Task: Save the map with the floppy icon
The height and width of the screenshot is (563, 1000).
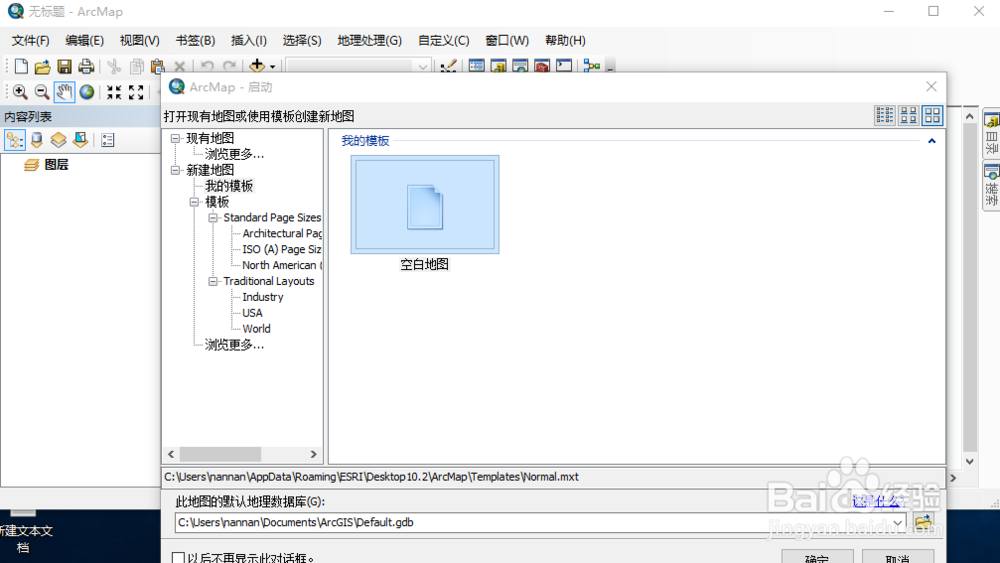Action: [x=64, y=66]
